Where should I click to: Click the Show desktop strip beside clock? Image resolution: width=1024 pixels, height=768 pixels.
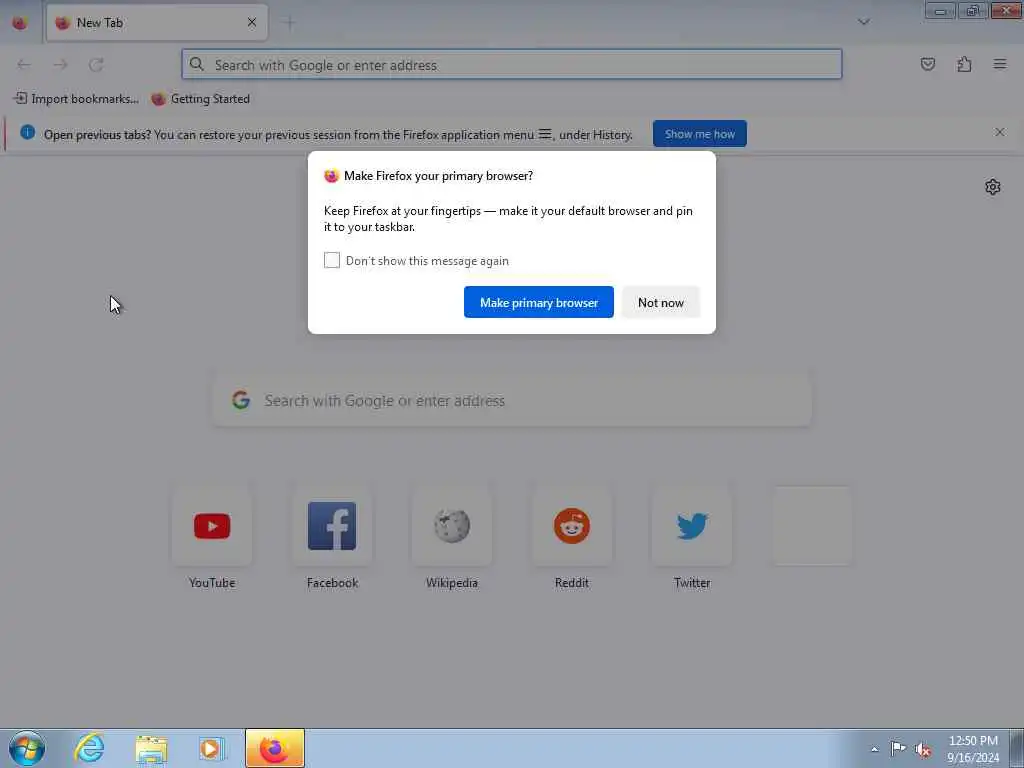pyautogui.click(x=1017, y=748)
